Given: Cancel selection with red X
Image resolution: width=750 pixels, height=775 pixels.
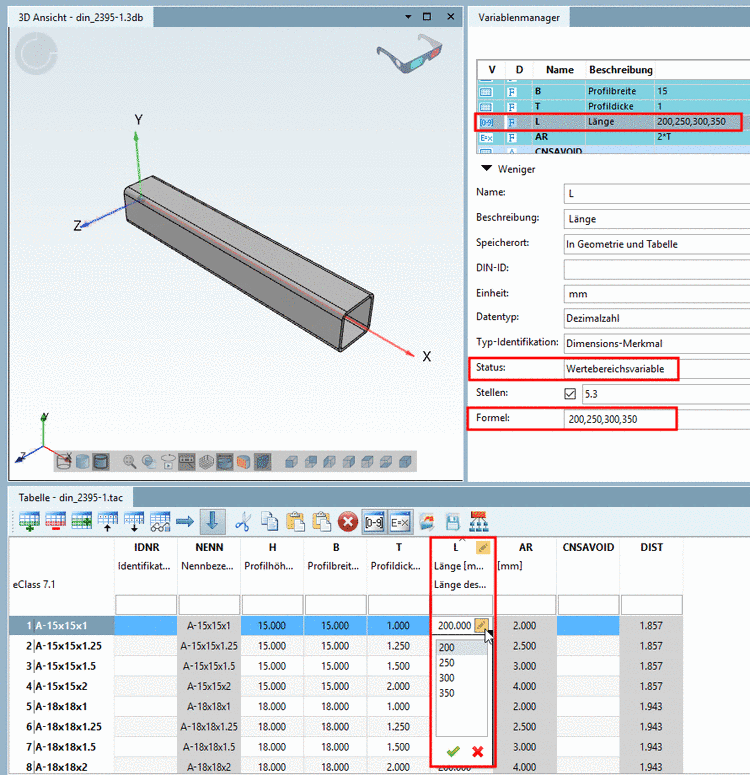Looking at the screenshot, I should (478, 752).
